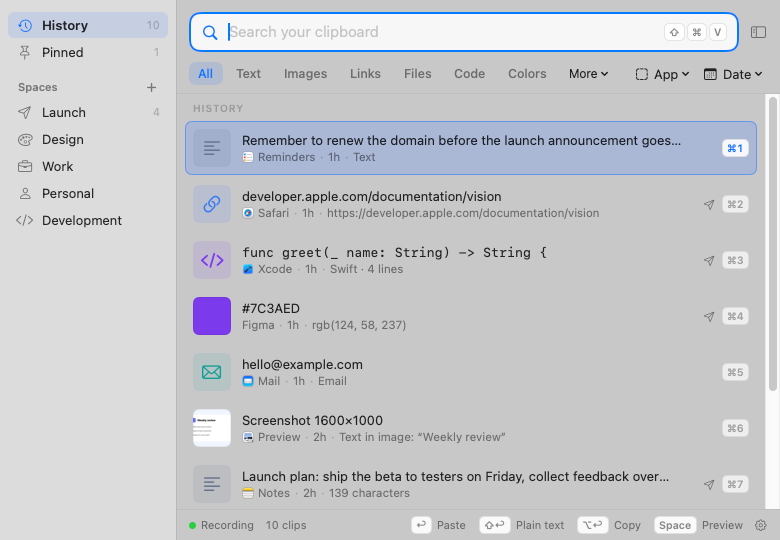This screenshot has width=780, height=540.
Task: Click Launch space icon on developer.apple.com row
Action: 709,204
